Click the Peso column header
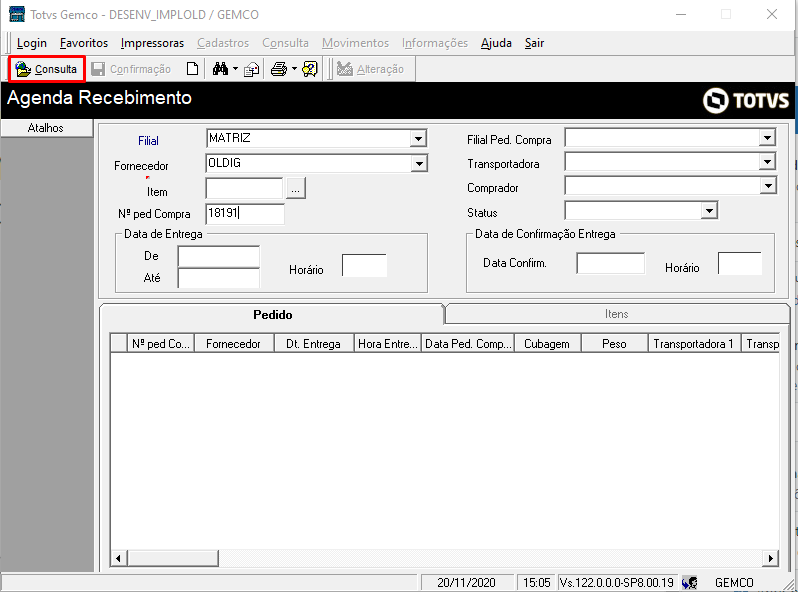 point(614,344)
